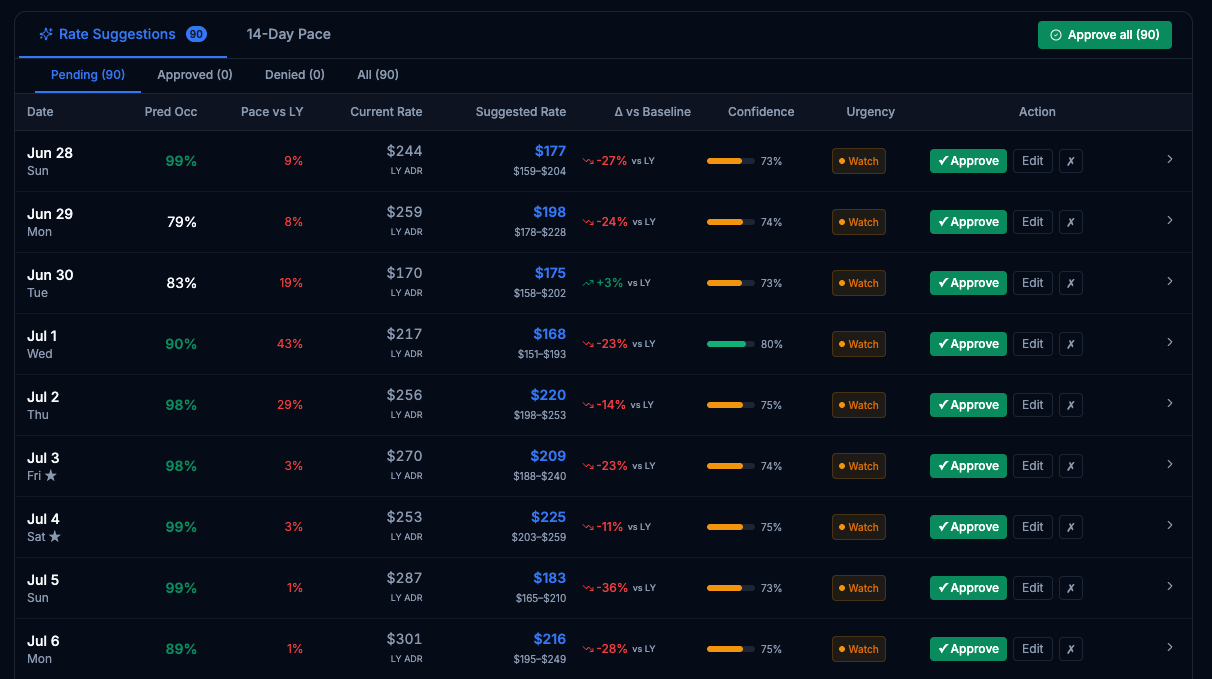The width and height of the screenshot is (1212, 679).
Task: Click the Urgency column header
Action: click(871, 112)
